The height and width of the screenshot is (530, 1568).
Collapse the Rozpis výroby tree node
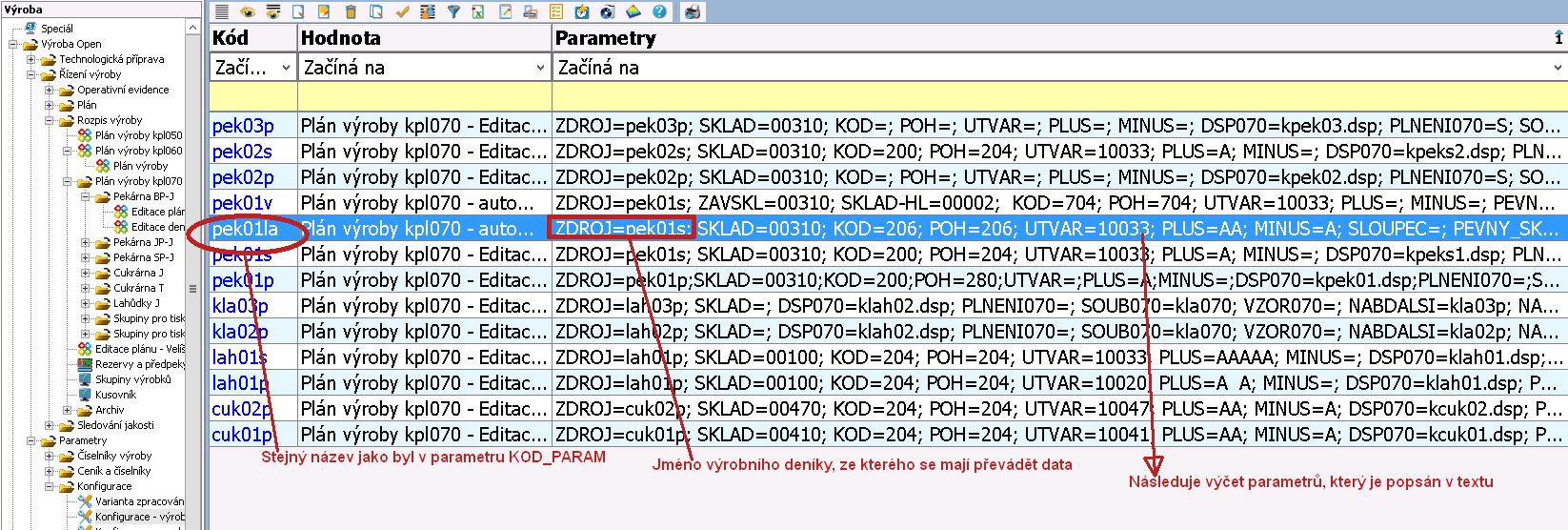click(50, 120)
